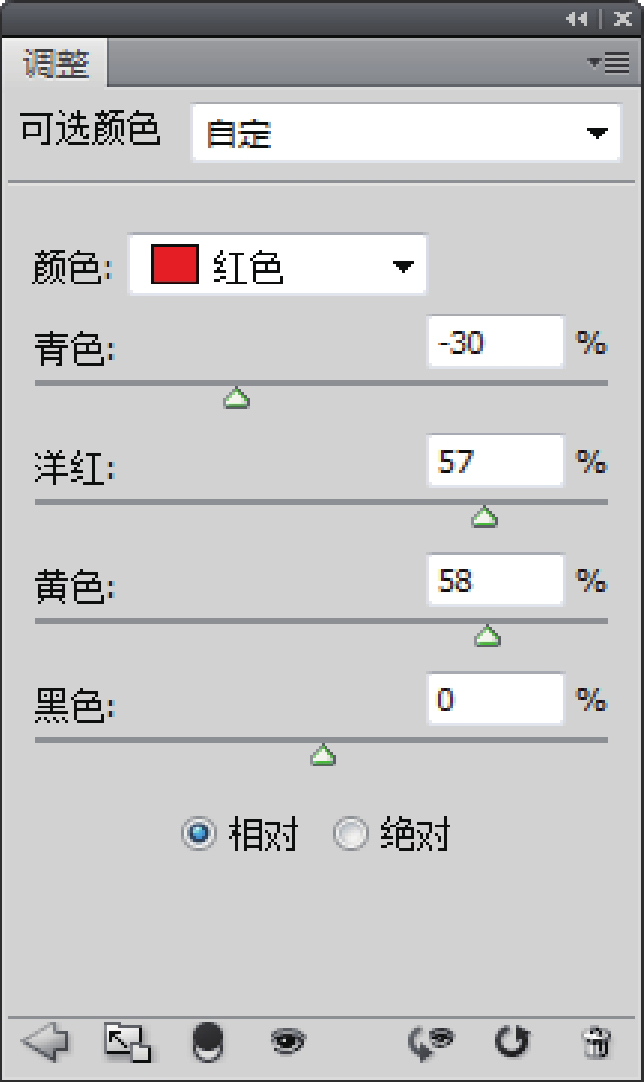Viewport: 644px width, 1082px height.
Task: Delete adjustment layer with trash icon
Action: (x=596, y=1043)
